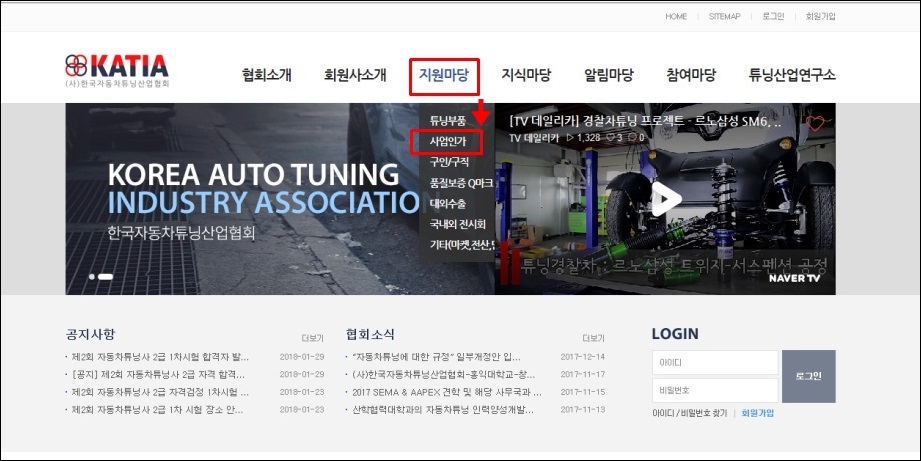Open the 지원마당 menu
Image resolution: width=921 pixels, height=461 pixels.
tap(444, 75)
